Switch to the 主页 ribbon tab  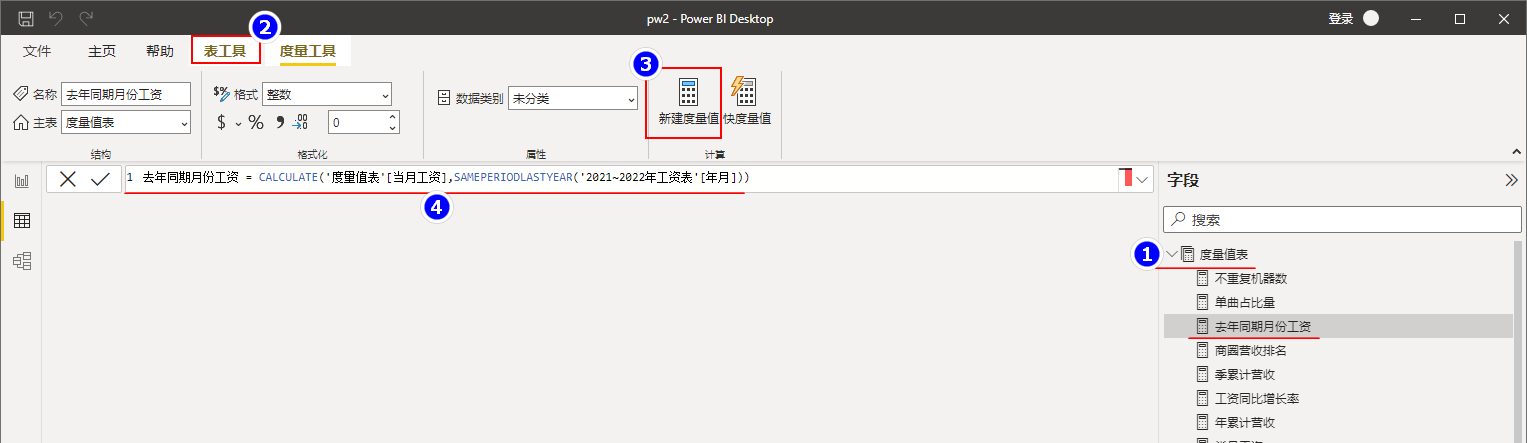[102, 51]
